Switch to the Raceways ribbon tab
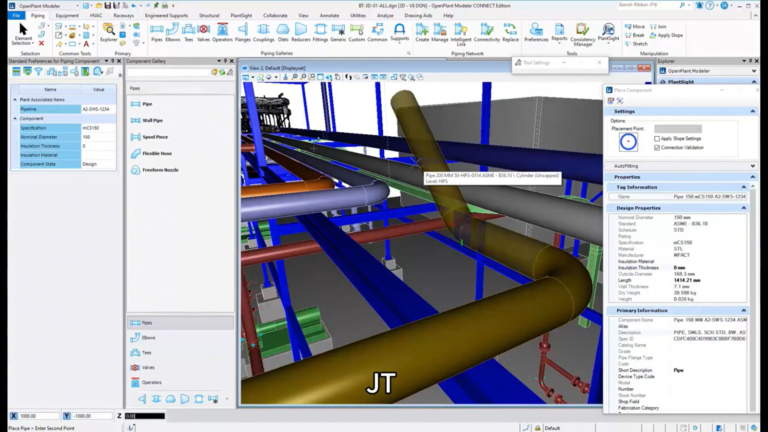 point(123,16)
